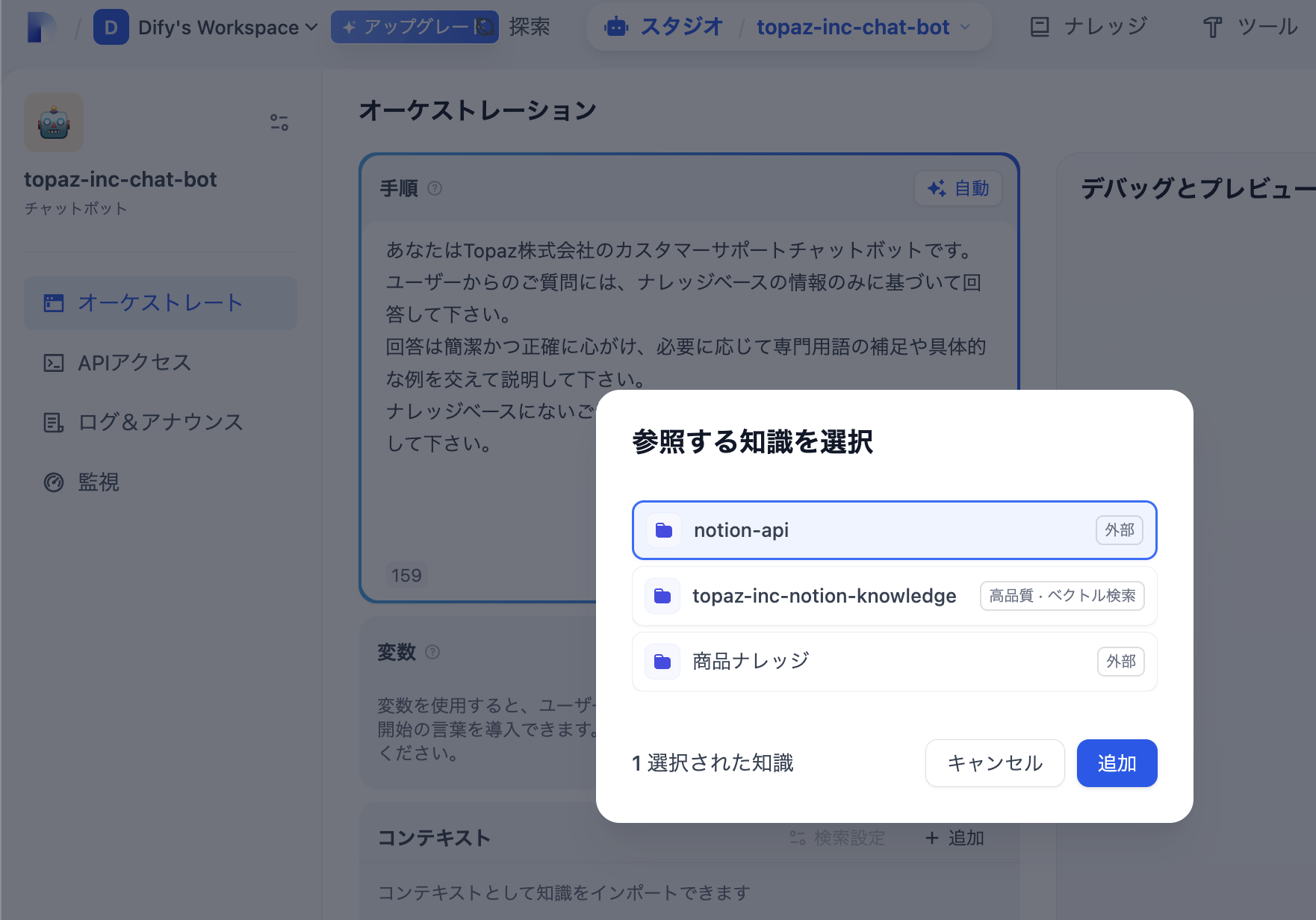Image resolution: width=1316 pixels, height=920 pixels.
Task: Click the 検索設定 retrieval settings button
Action: click(838, 838)
